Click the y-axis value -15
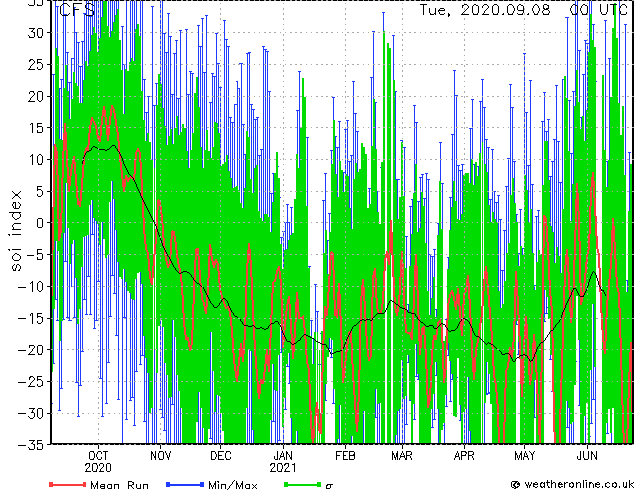 point(30,319)
